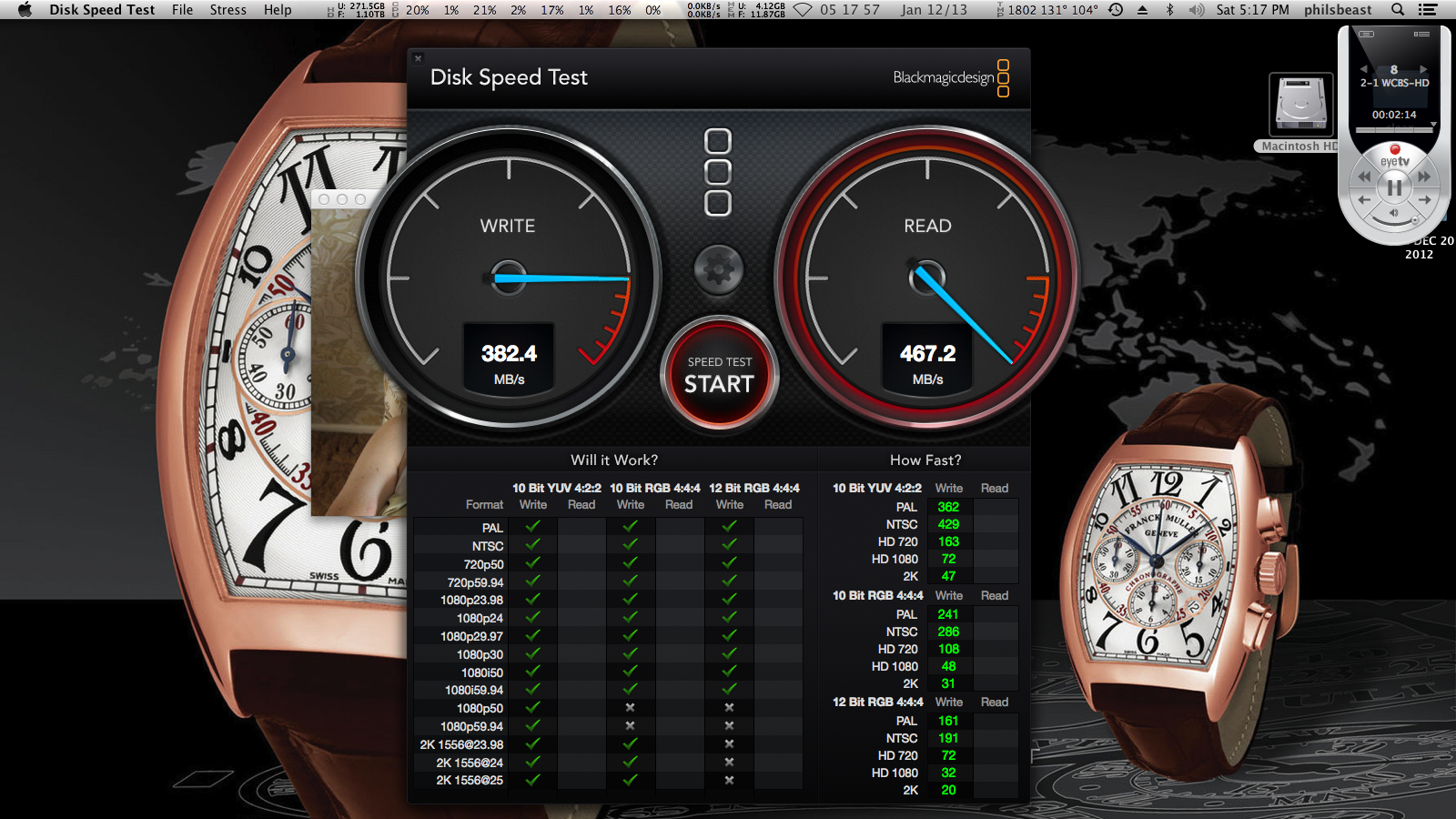Click the 12 Bit RGB 4:4:4 column header

coord(754,488)
